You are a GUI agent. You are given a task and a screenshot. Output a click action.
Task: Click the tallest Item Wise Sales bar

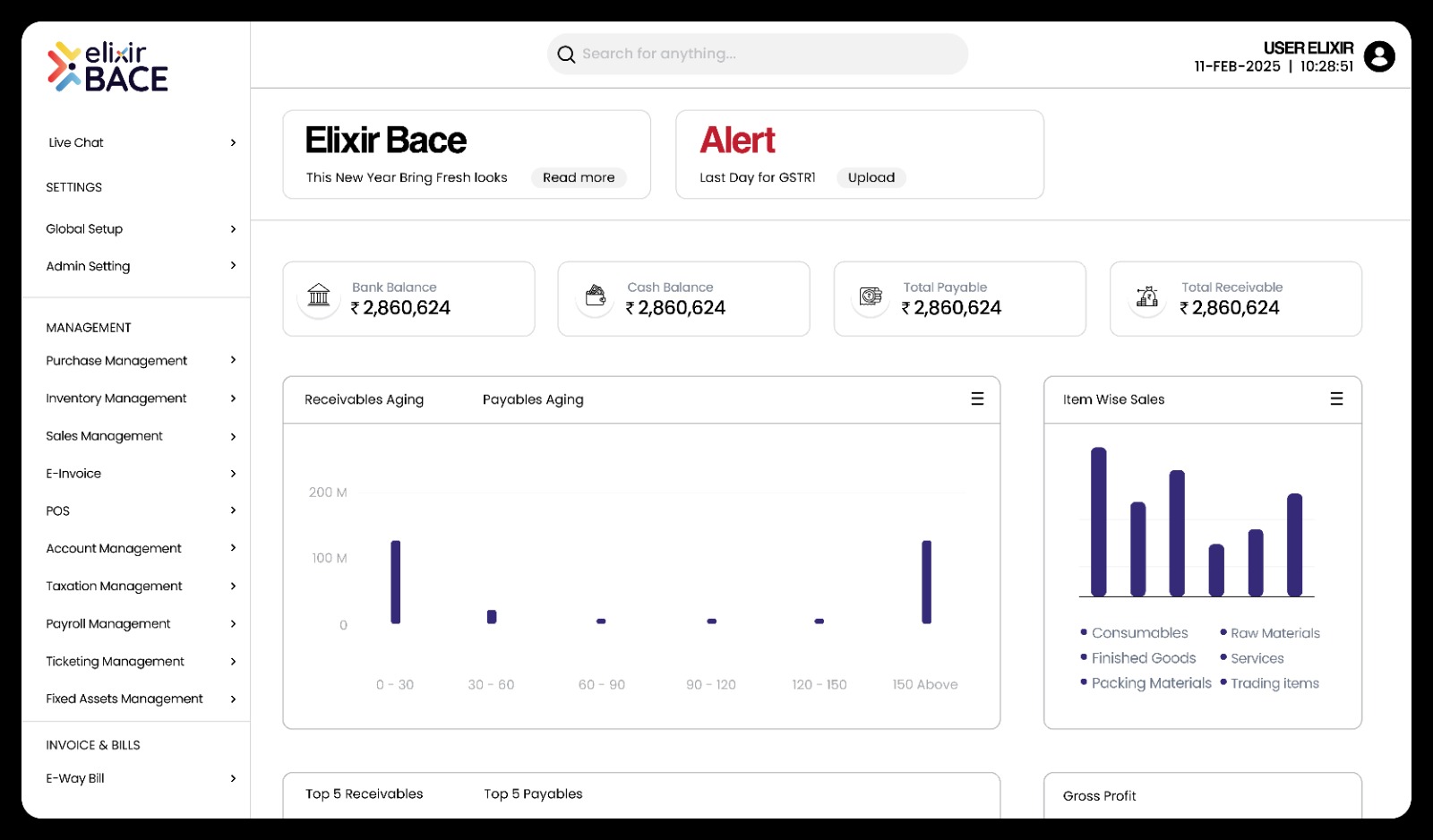1099,521
